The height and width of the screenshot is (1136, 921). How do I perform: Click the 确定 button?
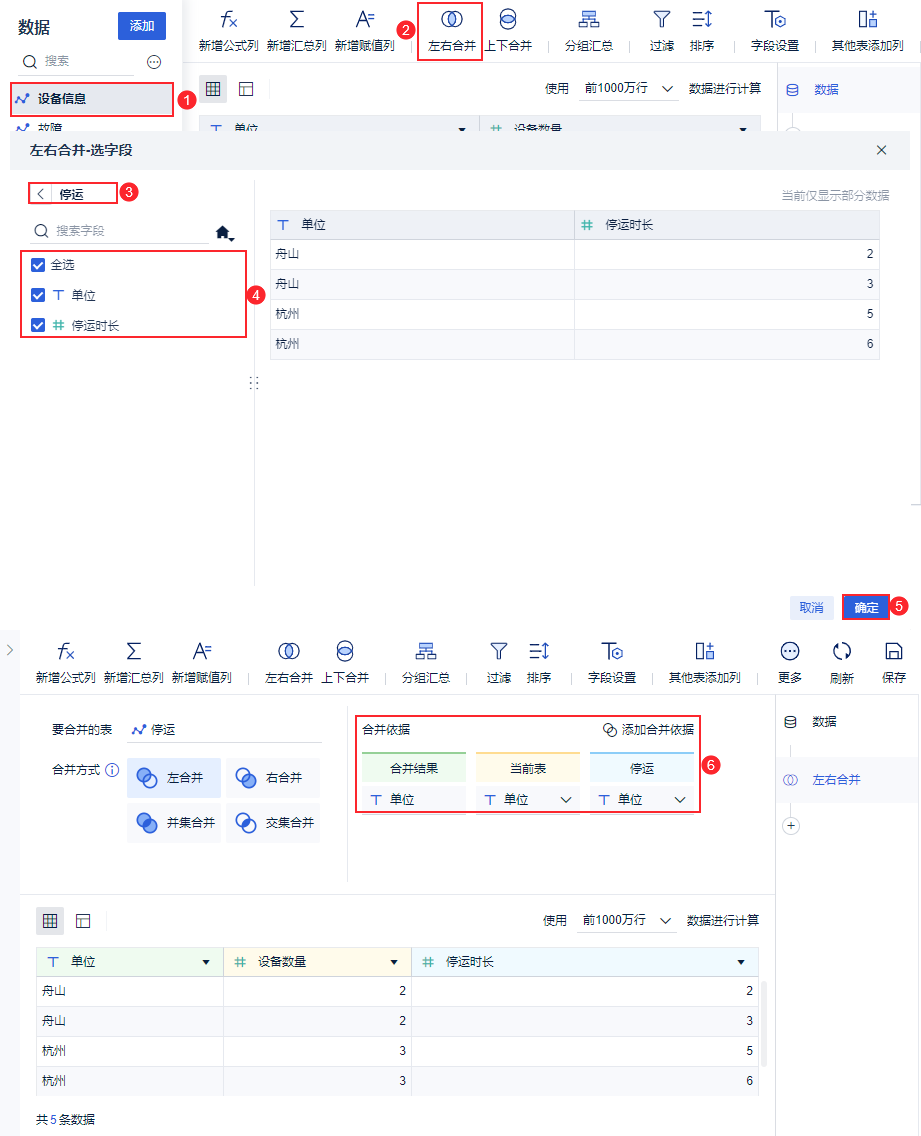[x=866, y=607]
